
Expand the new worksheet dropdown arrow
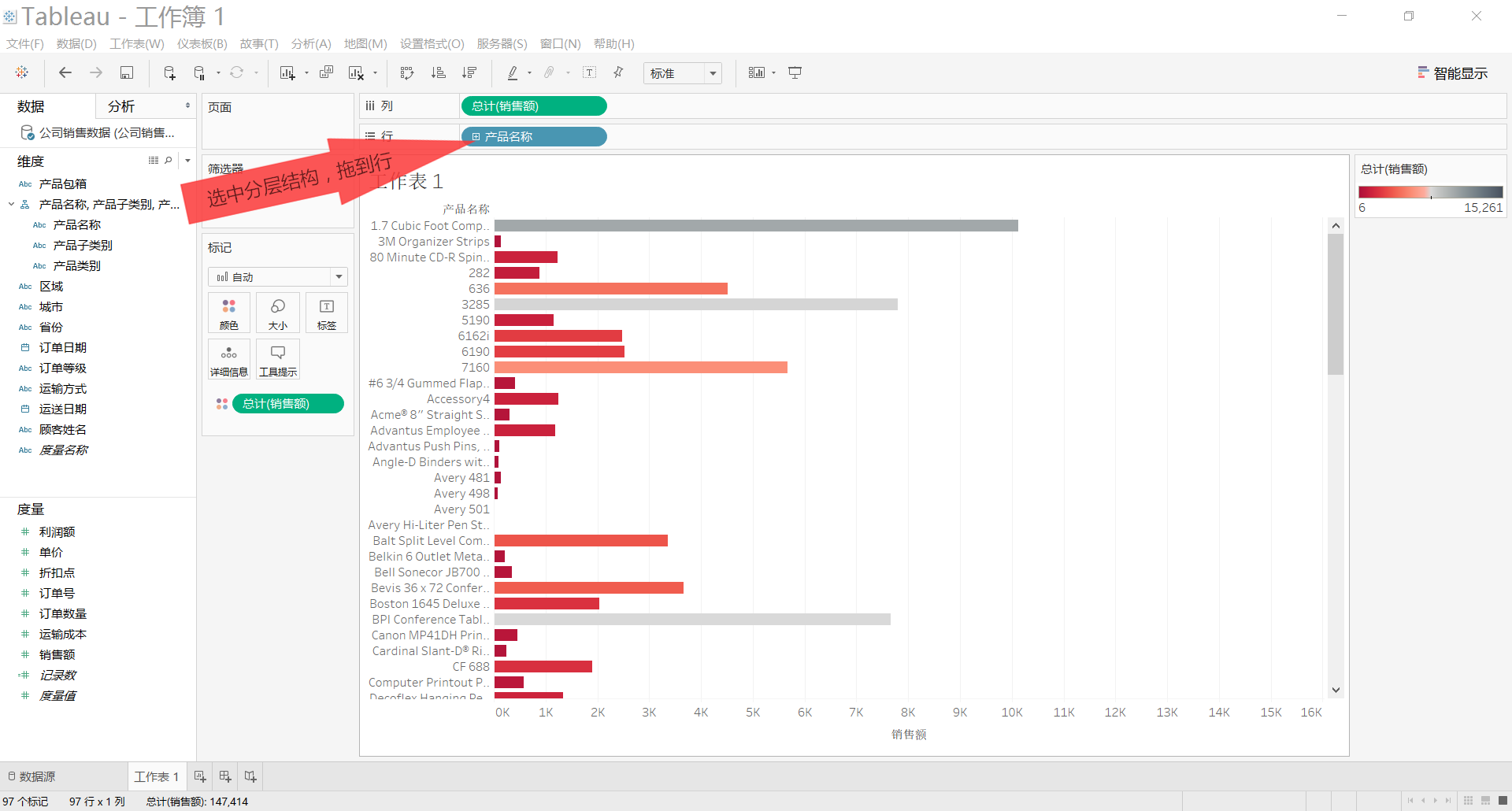click(x=306, y=73)
